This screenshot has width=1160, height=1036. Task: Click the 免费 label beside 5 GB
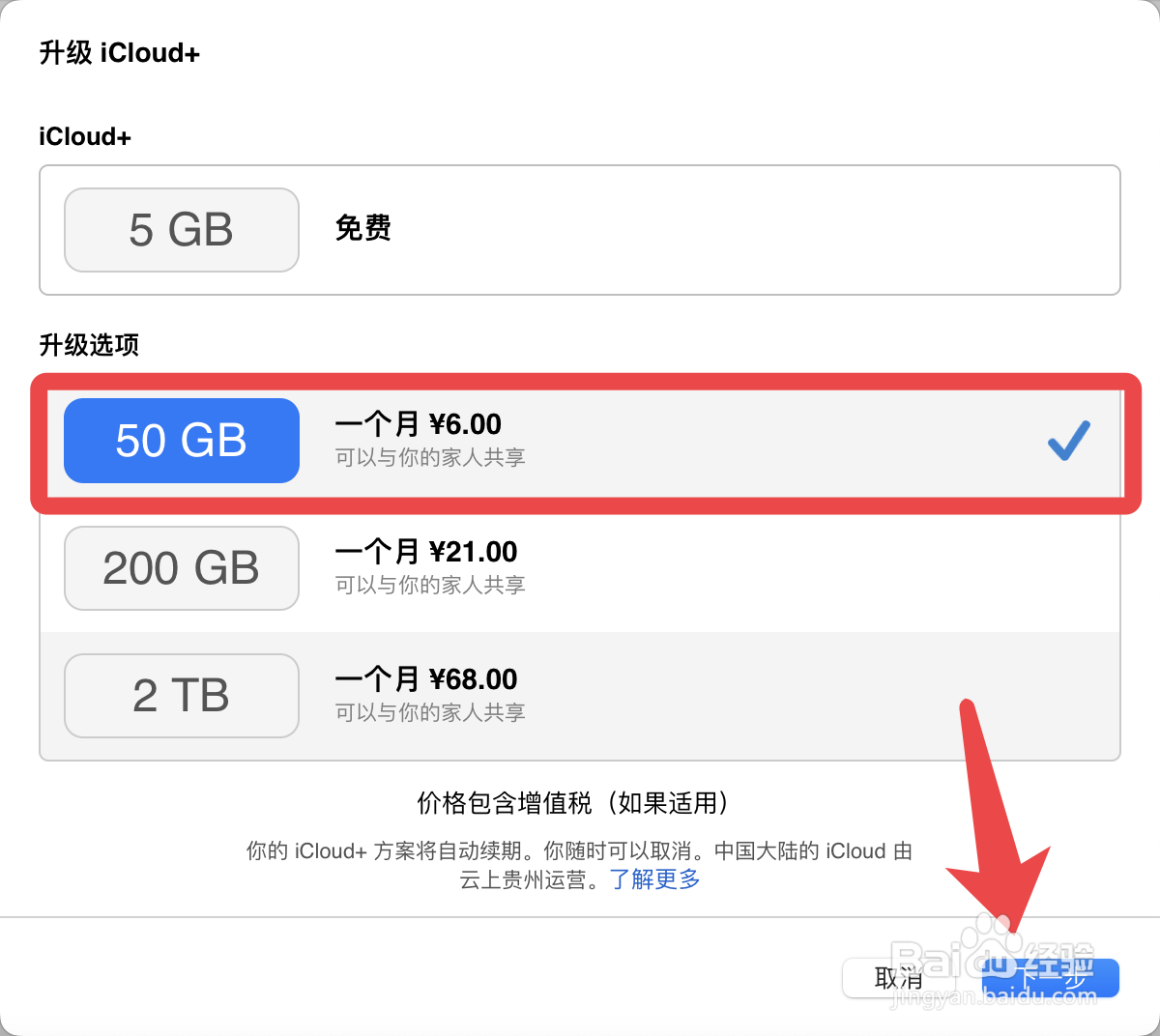tap(362, 229)
